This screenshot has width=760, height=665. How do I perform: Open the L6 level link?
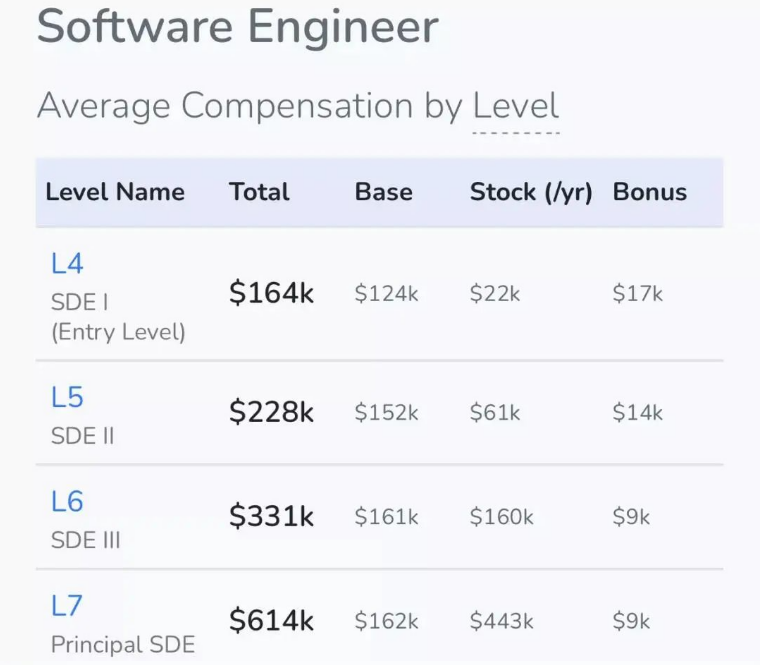tap(67, 502)
